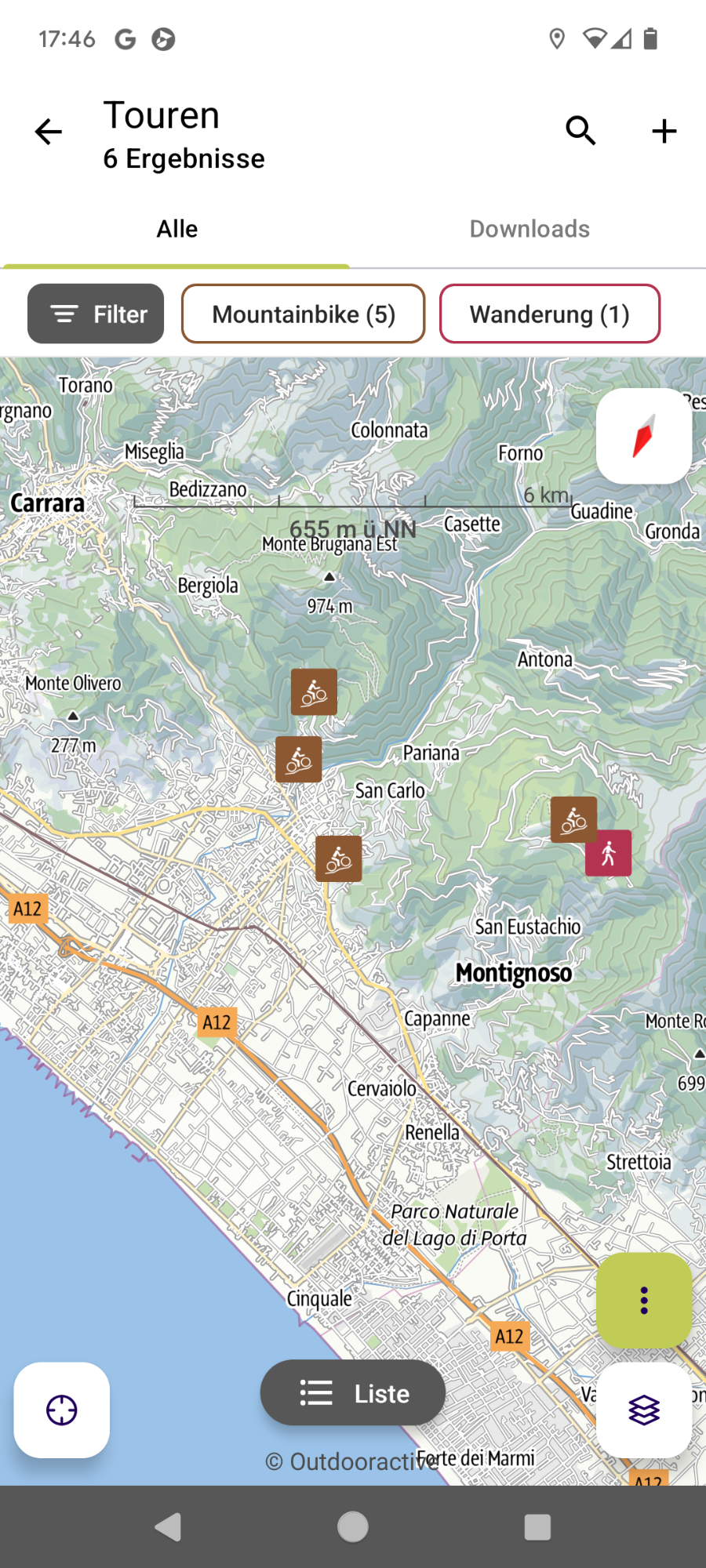Open the green three-dot options button
Image resolution: width=706 pixels, height=1568 pixels.
[644, 1301]
